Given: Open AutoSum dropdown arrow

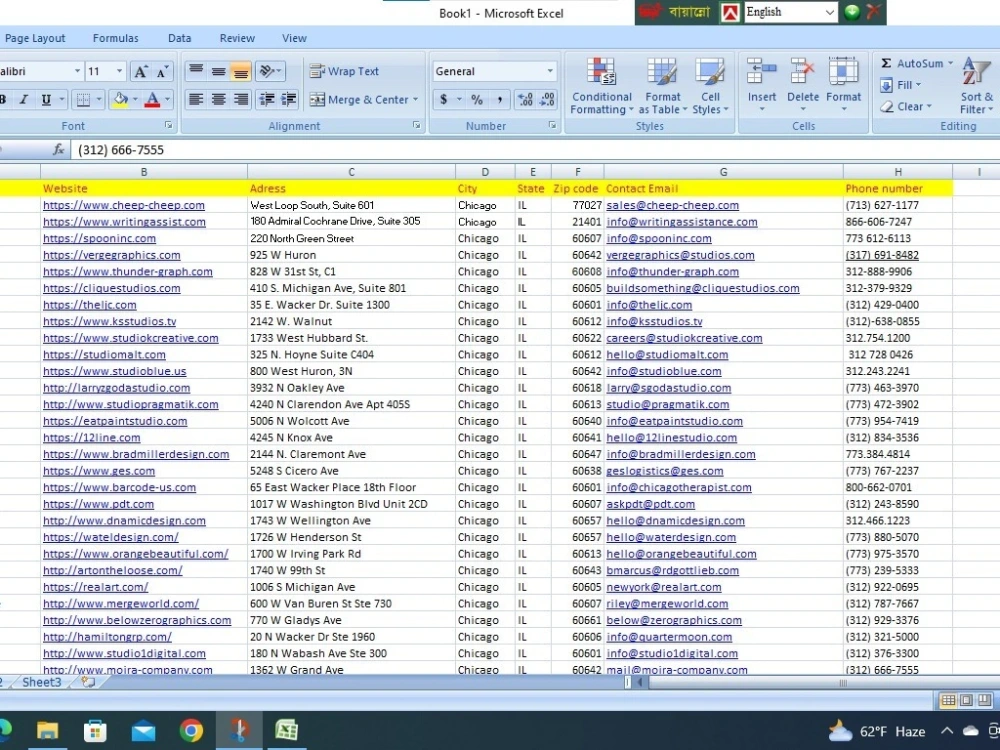Looking at the screenshot, I should (950, 63).
